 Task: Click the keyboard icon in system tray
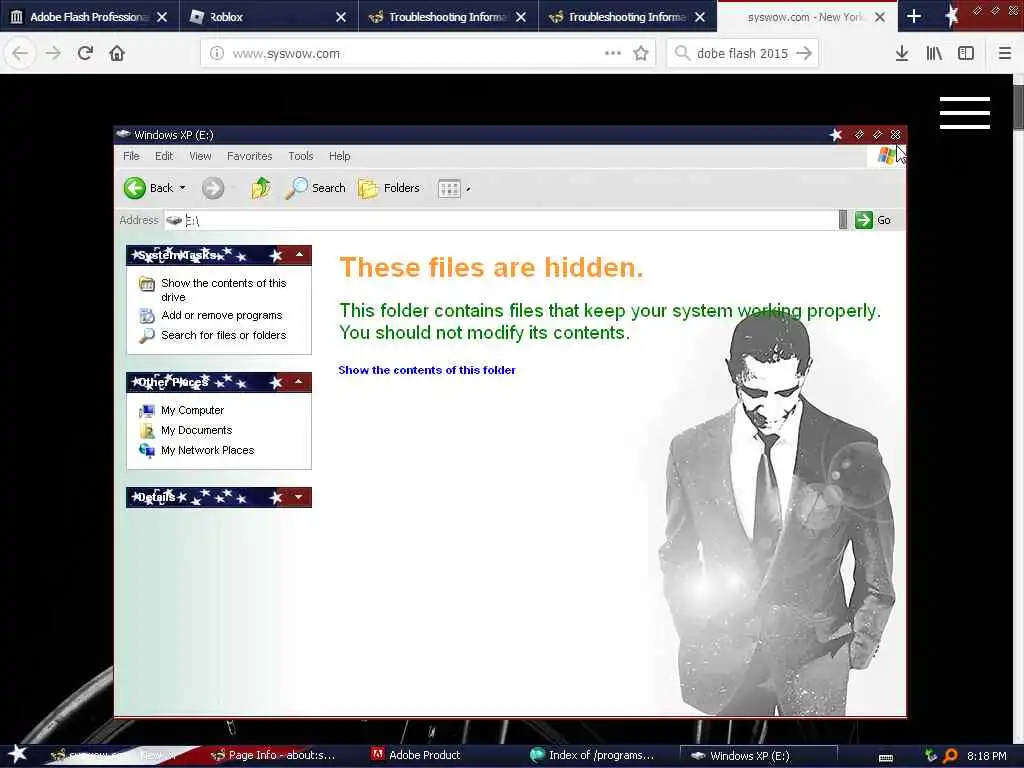tap(886, 757)
